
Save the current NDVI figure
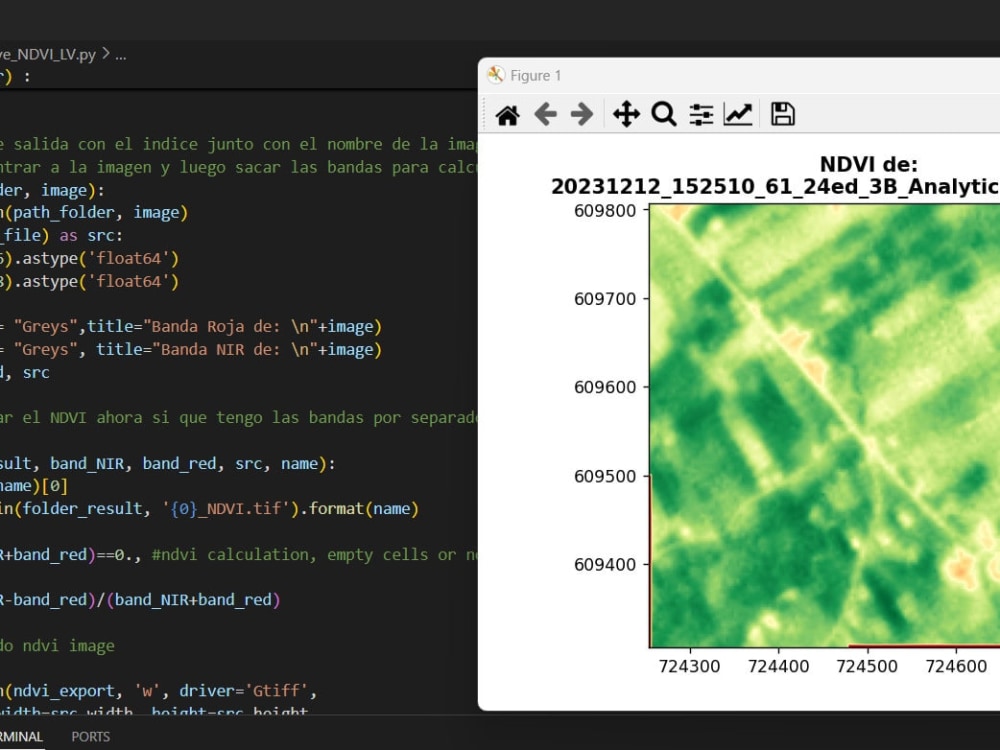point(783,113)
